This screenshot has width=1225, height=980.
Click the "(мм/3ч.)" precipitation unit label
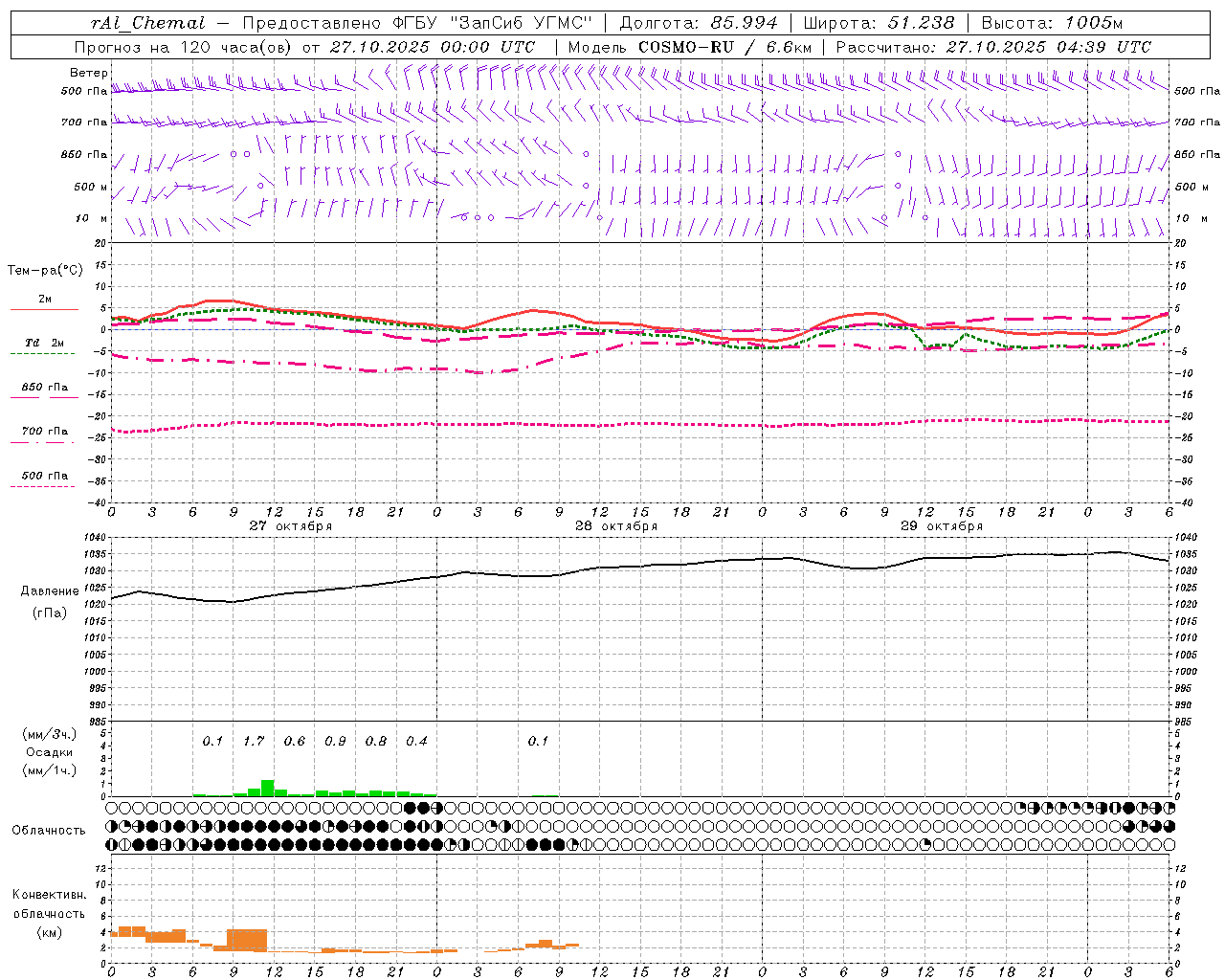tap(49, 735)
